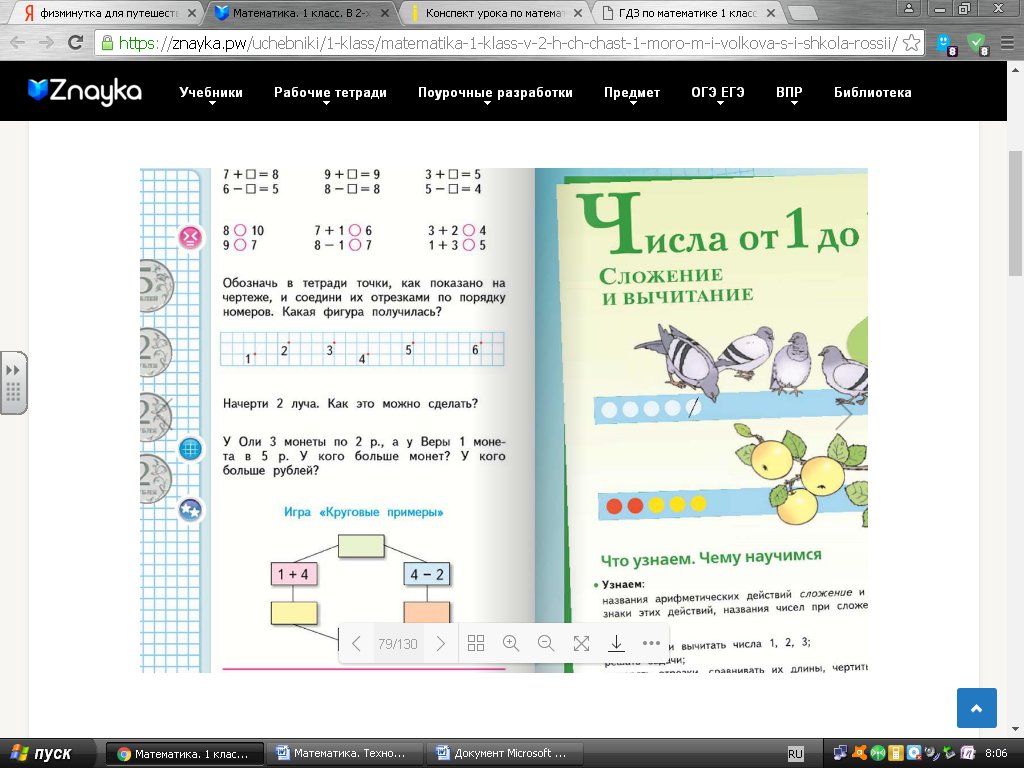Click the text Начерти 2 луча
Image resolution: width=1024 pixels, height=768 pixels.
(271, 404)
